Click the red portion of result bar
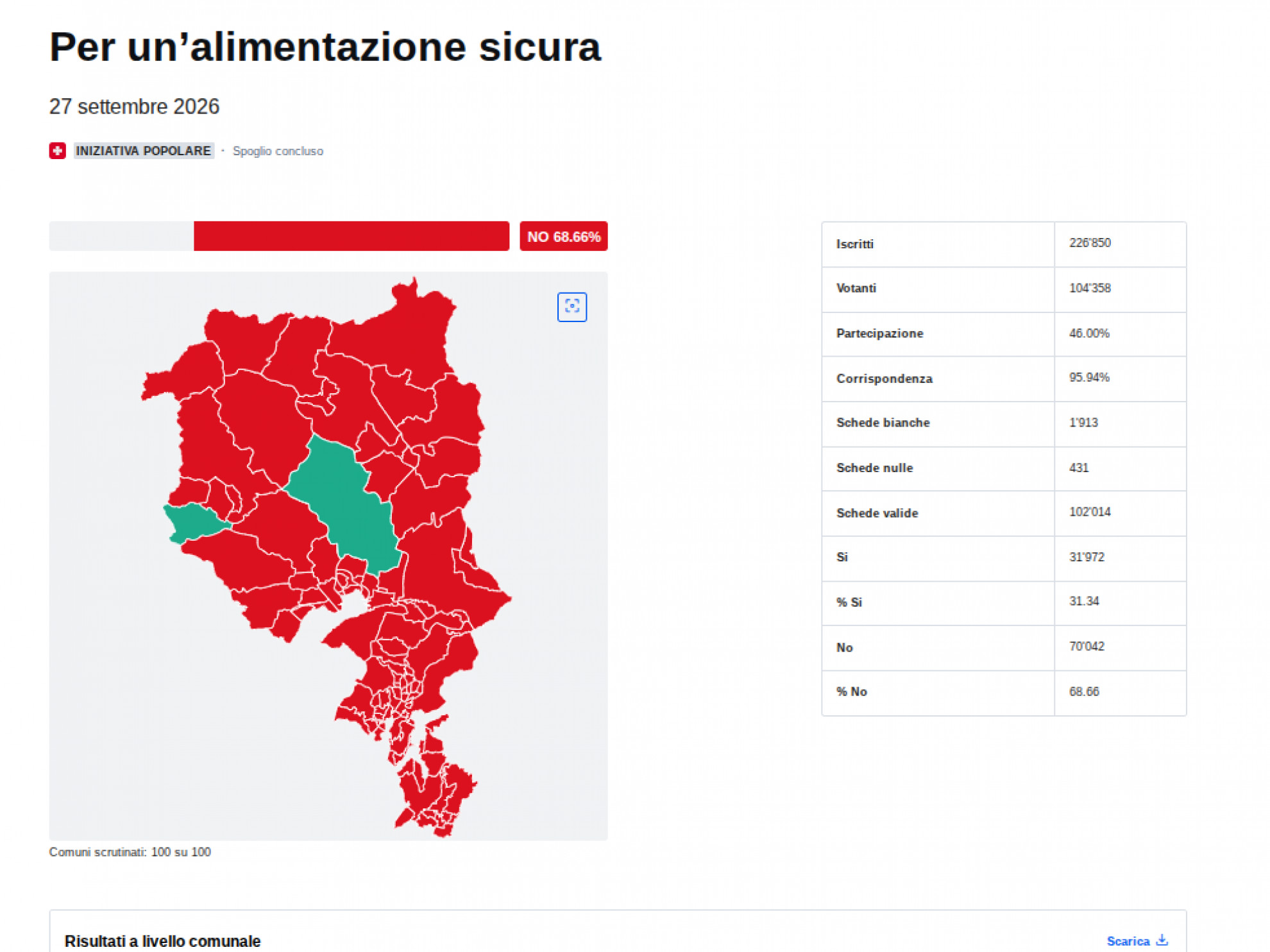This screenshot has width=1270, height=952. (x=351, y=236)
